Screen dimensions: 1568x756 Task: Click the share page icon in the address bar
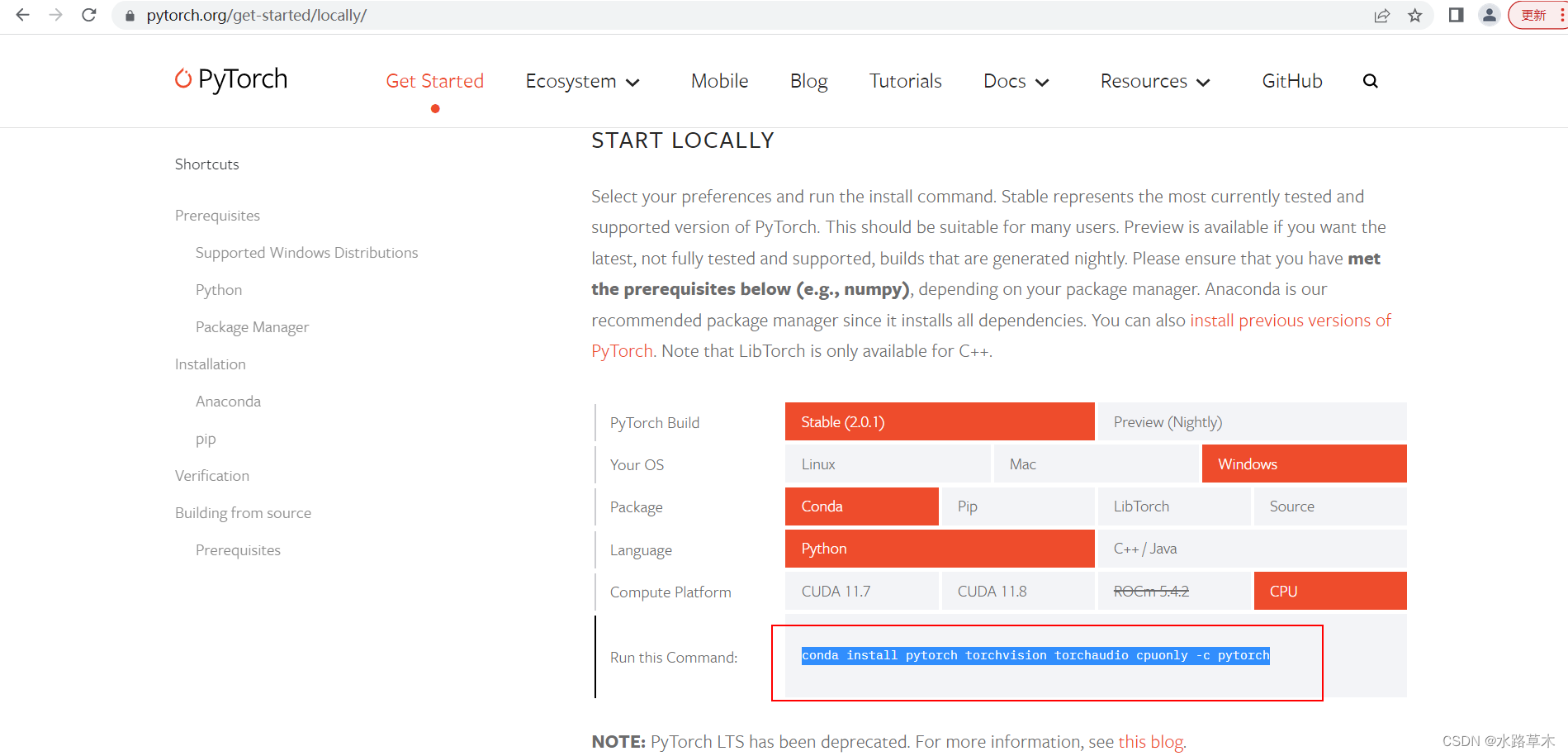[x=1381, y=16]
